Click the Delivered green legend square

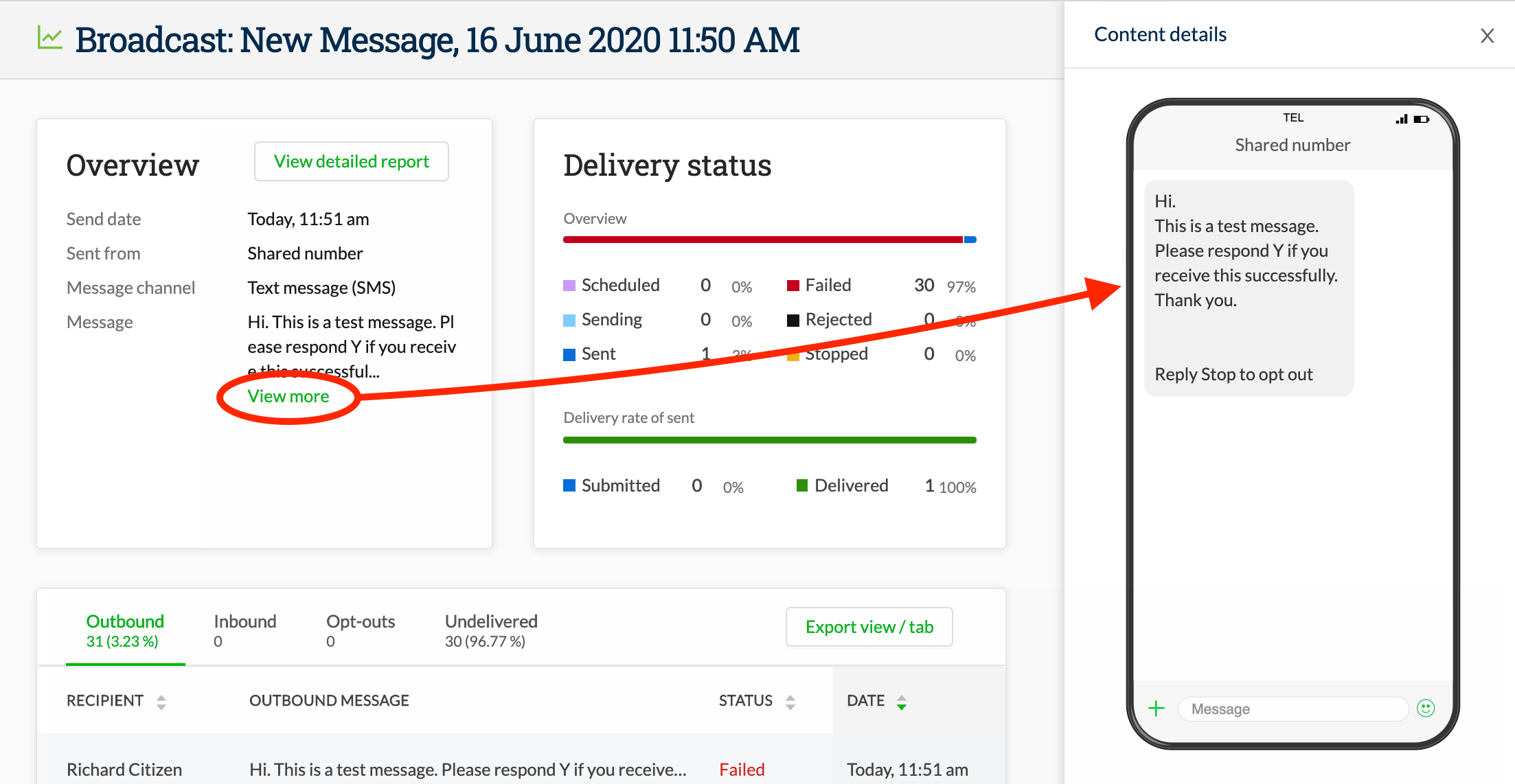[x=803, y=485]
